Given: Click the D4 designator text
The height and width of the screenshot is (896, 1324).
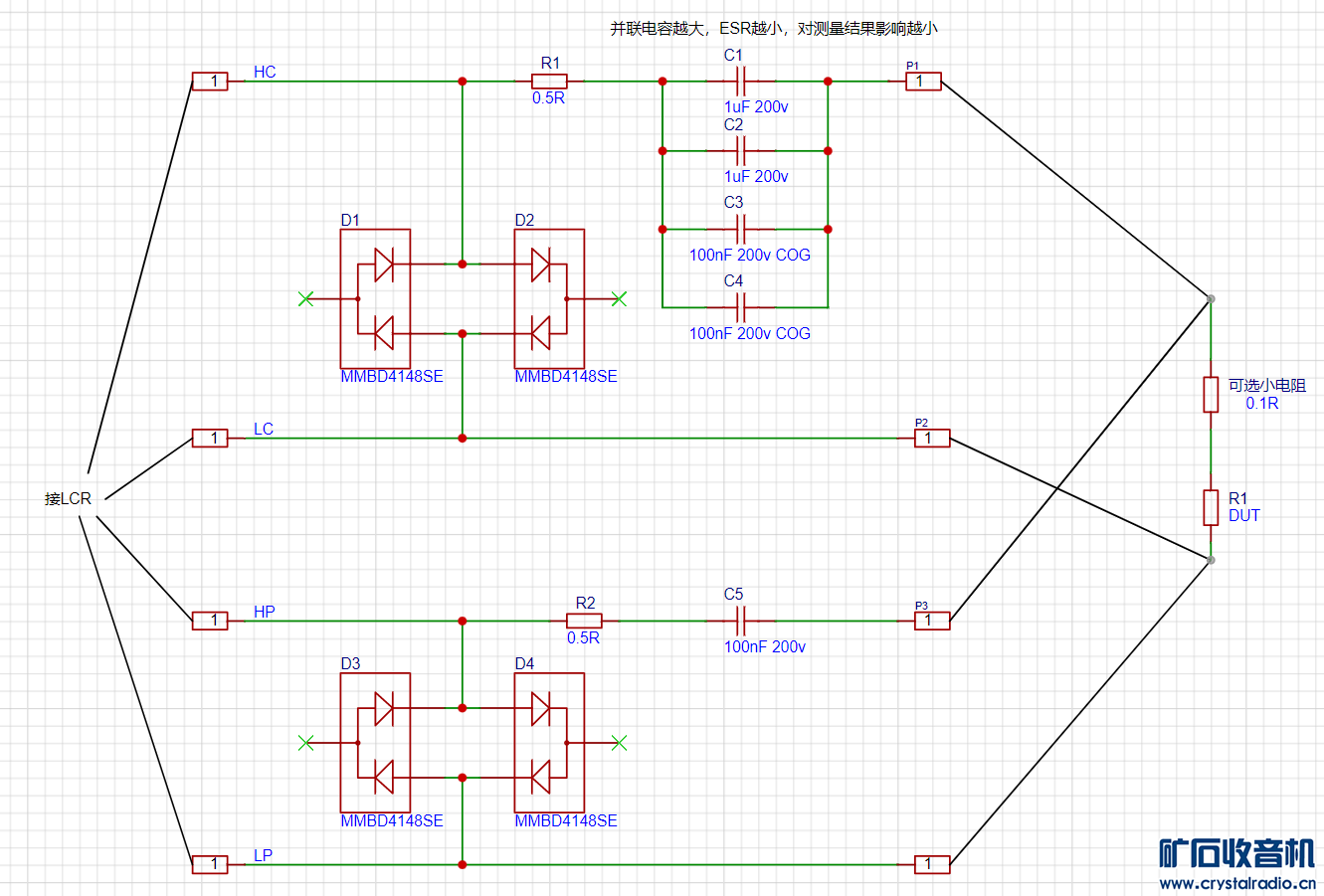Looking at the screenshot, I should pyautogui.click(x=524, y=663).
